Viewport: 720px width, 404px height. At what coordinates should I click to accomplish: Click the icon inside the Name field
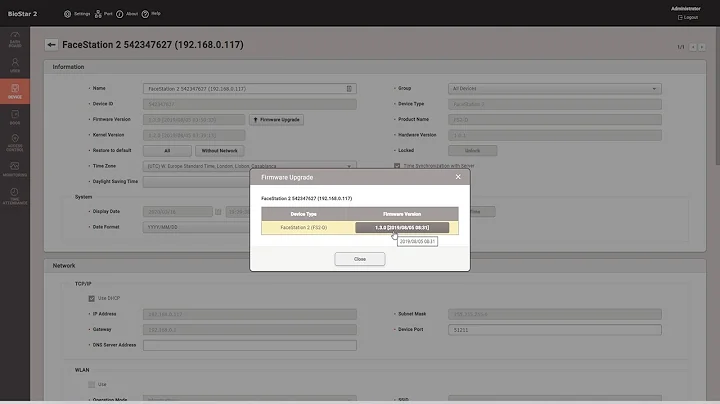349,89
